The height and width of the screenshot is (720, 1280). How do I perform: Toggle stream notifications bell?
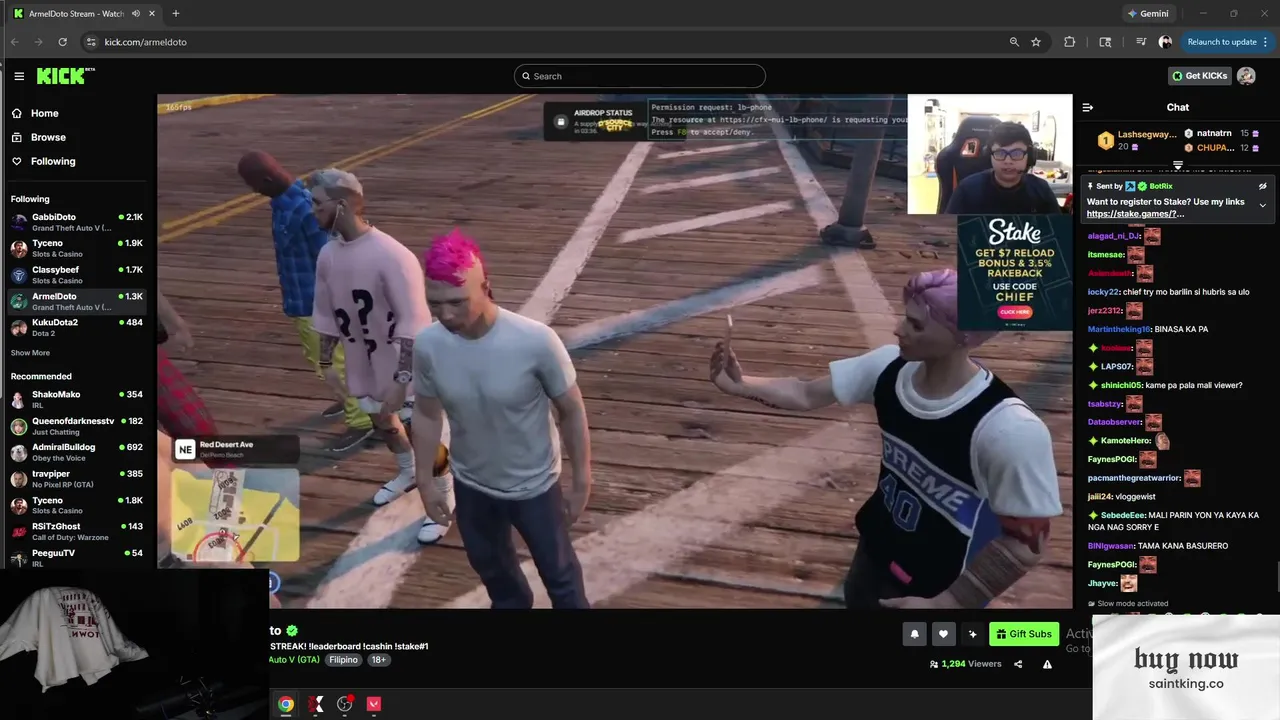[x=914, y=634]
